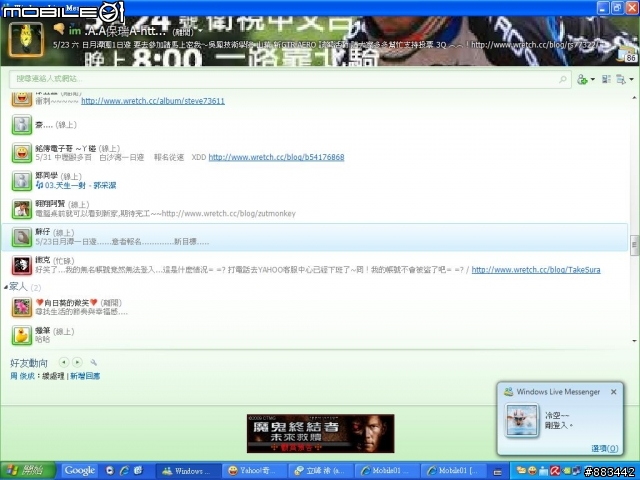Click the show menu icon
This screenshot has width=640, height=480.
[x=621, y=79]
